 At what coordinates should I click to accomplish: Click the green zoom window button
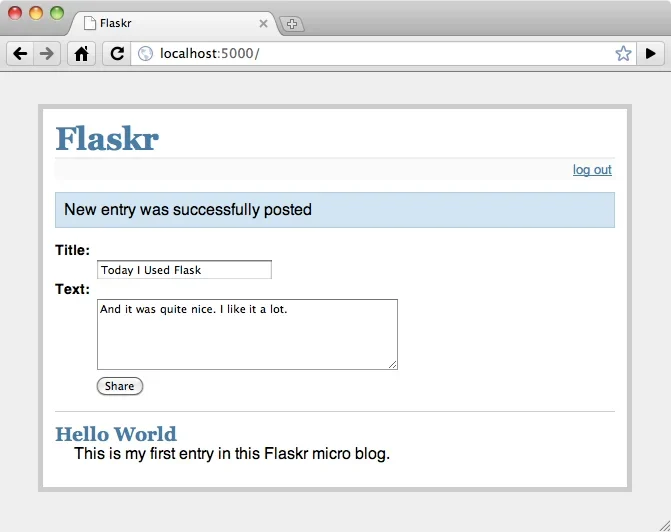click(x=57, y=13)
